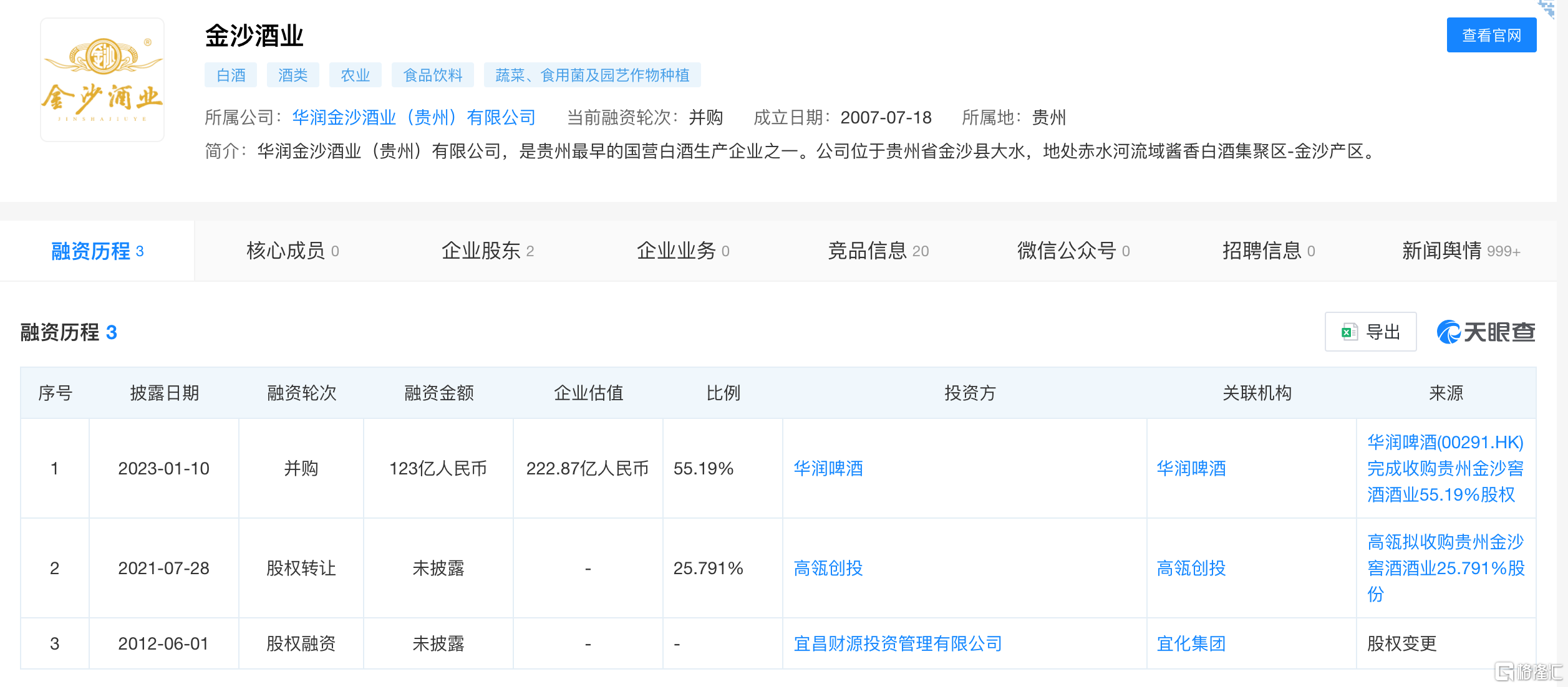Click the 企业估值 column header

tap(588, 393)
